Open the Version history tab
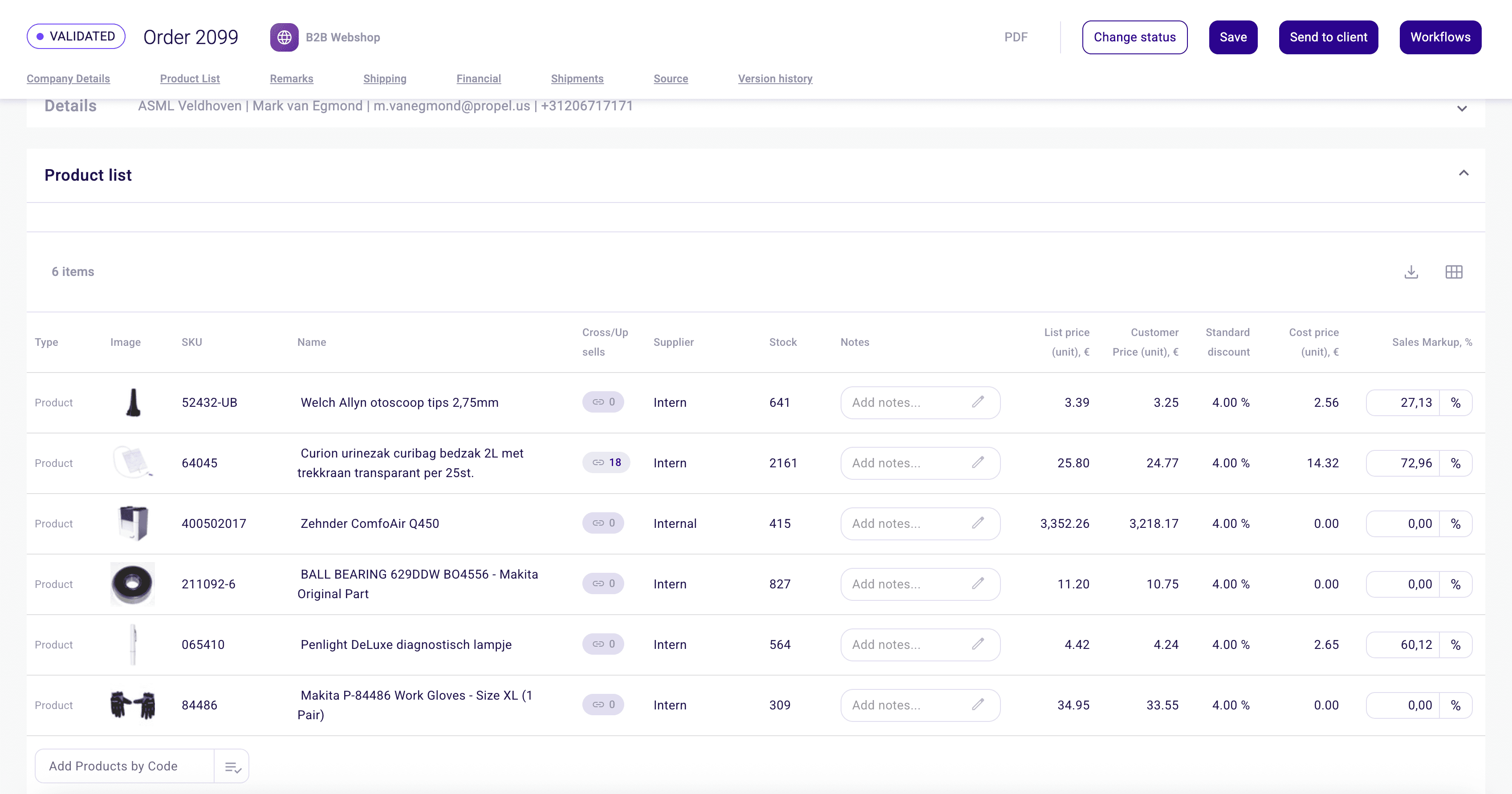This screenshot has height=794, width=1512. (x=775, y=79)
